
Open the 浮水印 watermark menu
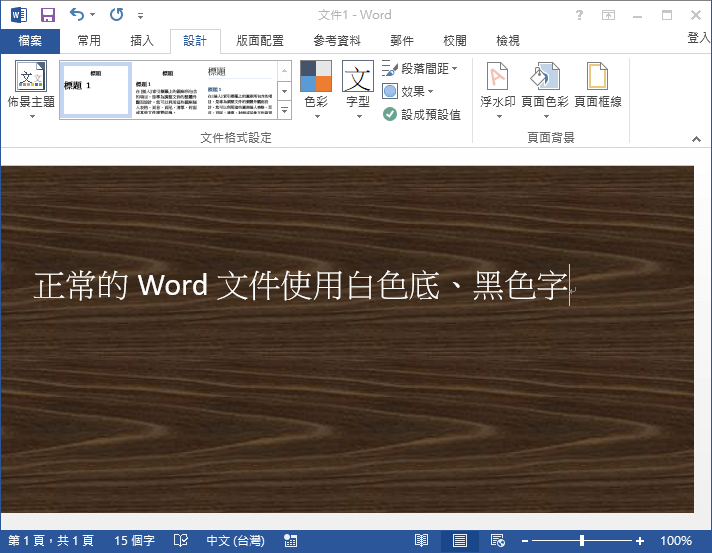point(498,90)
